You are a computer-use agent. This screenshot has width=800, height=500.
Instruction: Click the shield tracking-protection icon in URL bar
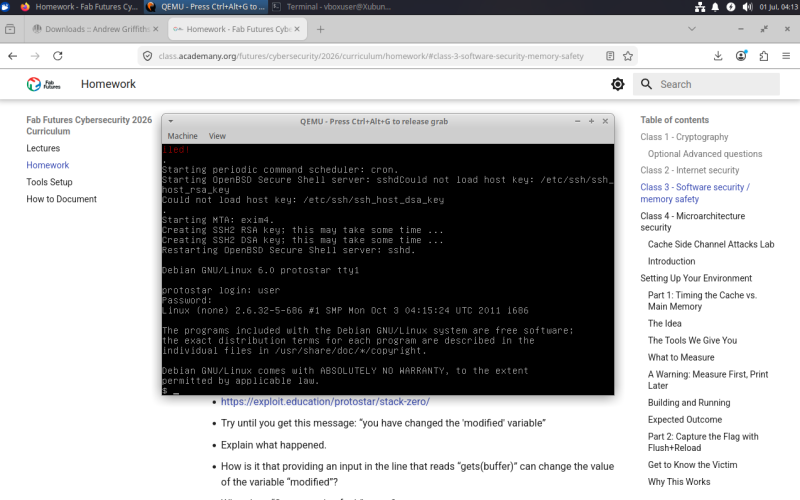click(147, 56)
